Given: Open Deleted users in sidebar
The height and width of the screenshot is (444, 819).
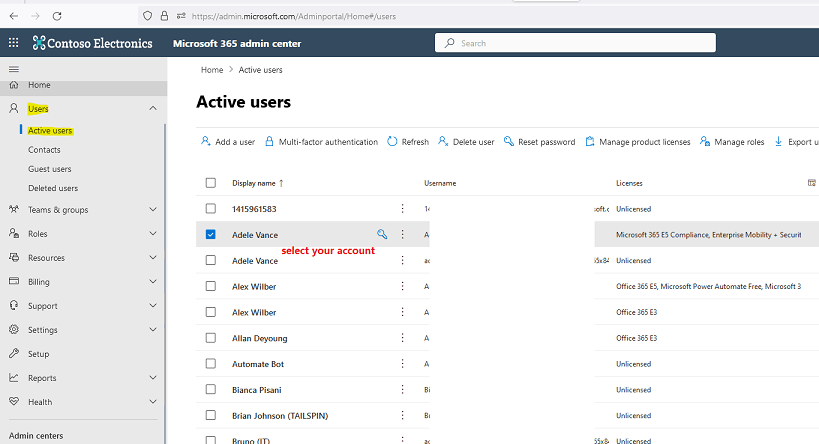Looking at the screenshot, I should click(53, 188).
